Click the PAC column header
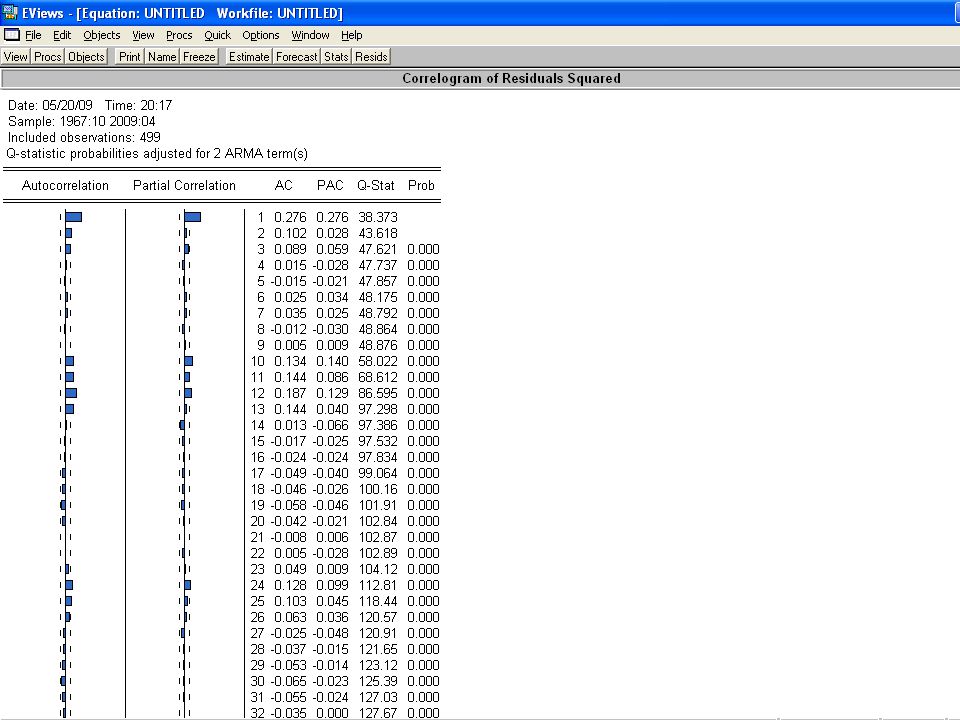Image resolution: width=960 pixels, height=720 pixels. pyautogui.click(x=330, y=186)
